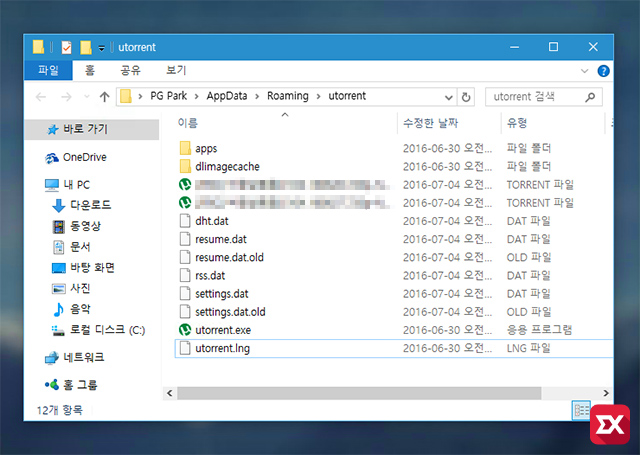Open Help with the question mark icon

click(603, 71)
